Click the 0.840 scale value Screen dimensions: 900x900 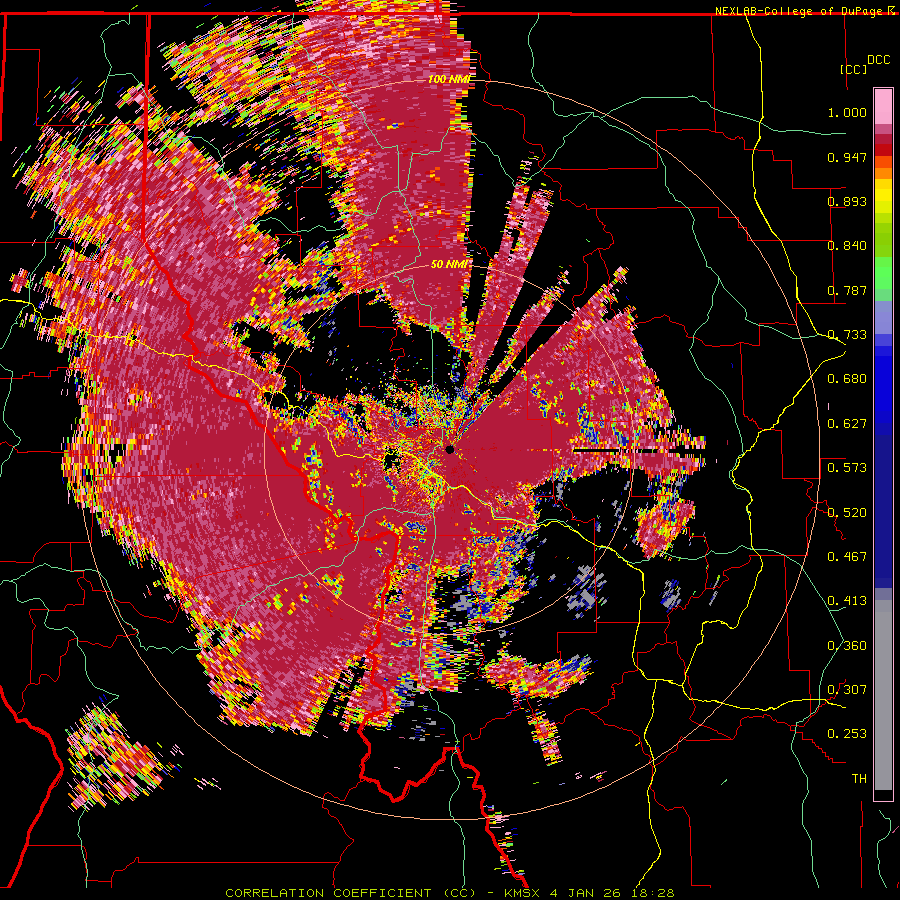tap(847, 246)
